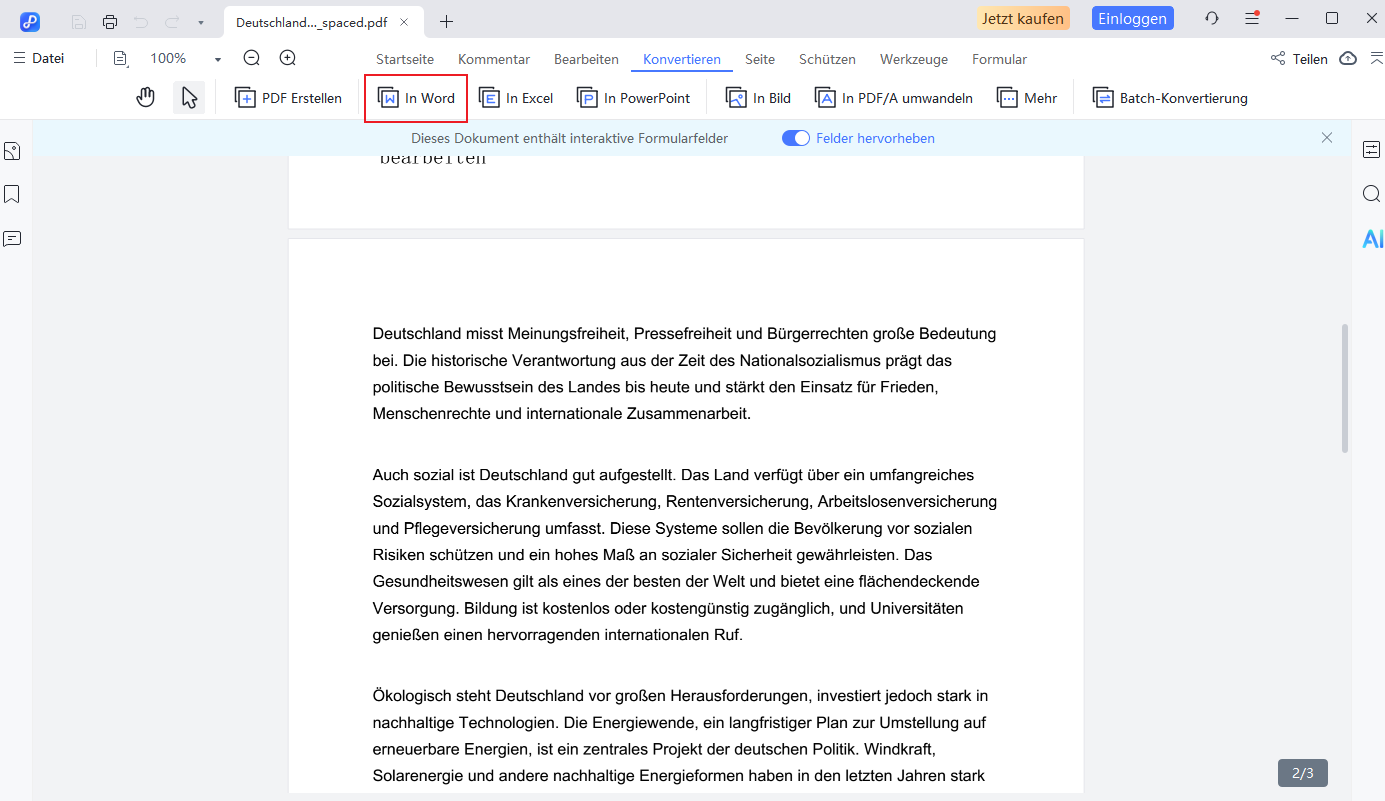This screenshot has width=1385, height=801.
Task: Open the comments sidebar panel
Action: tap(12, 239)
